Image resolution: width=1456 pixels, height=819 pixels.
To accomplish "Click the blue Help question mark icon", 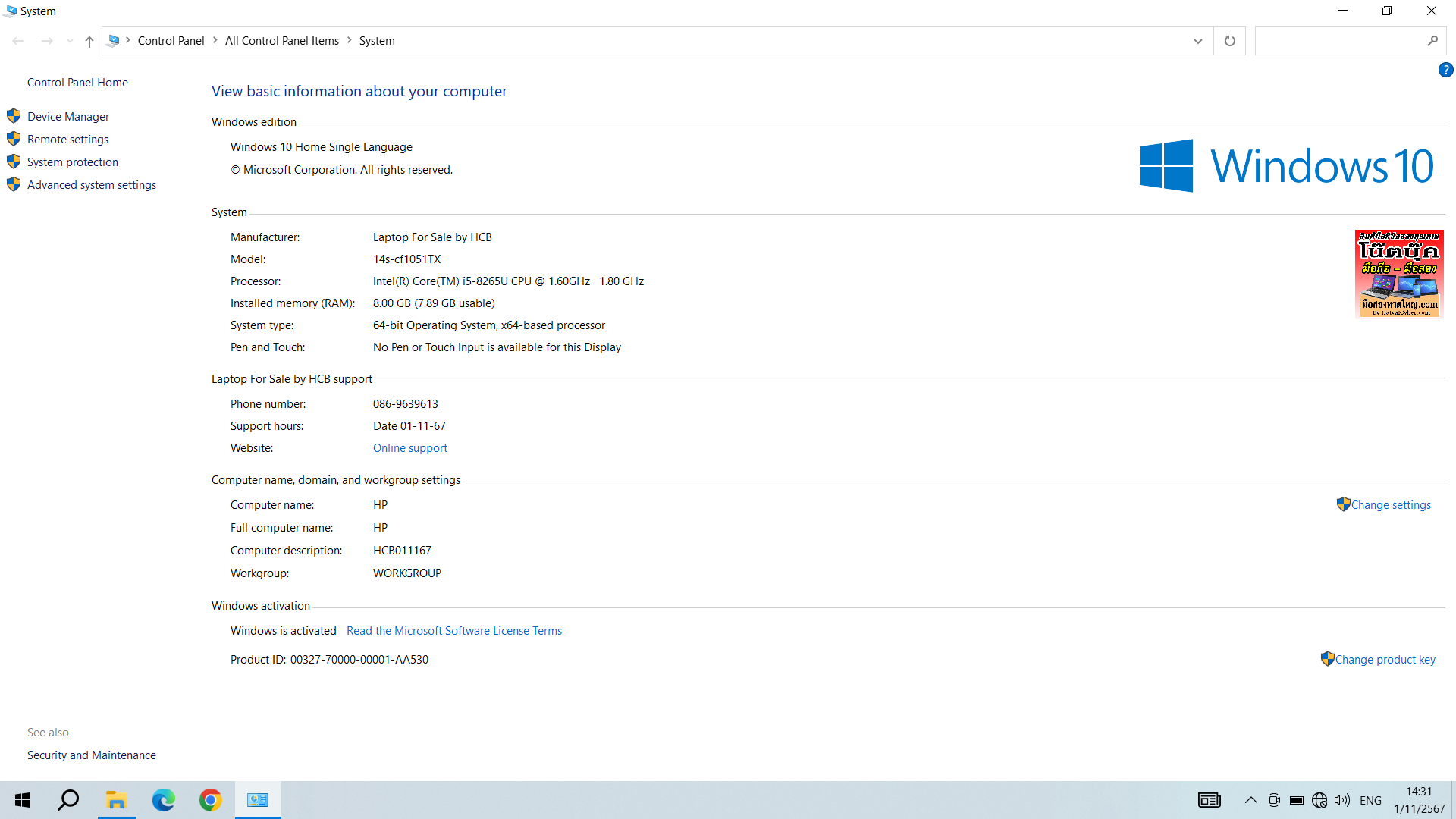I will (1445, 70).
